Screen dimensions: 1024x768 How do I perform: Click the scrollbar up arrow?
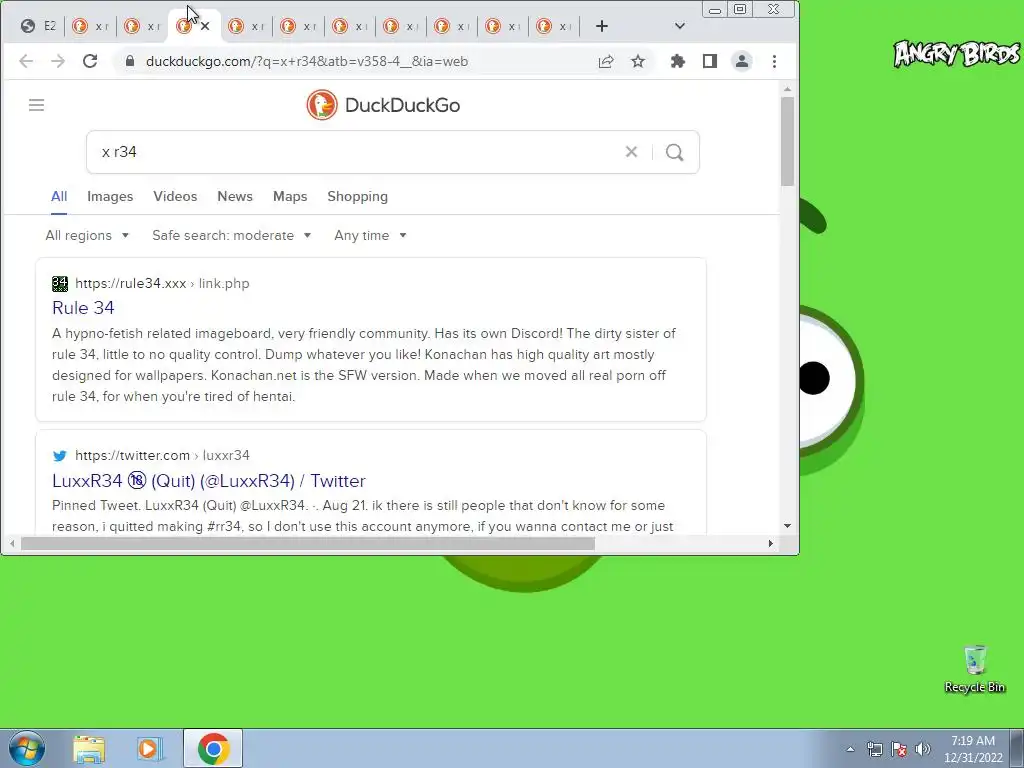pyautogui.click(x=788, y=89)
